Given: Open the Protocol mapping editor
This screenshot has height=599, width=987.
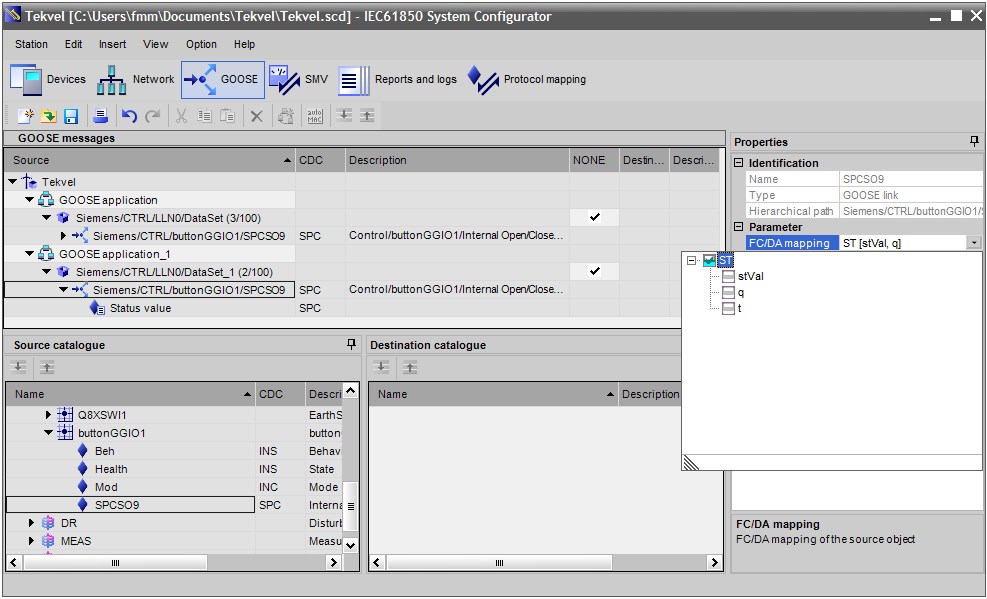Looking at the screenshot, I should pos(527,80).
